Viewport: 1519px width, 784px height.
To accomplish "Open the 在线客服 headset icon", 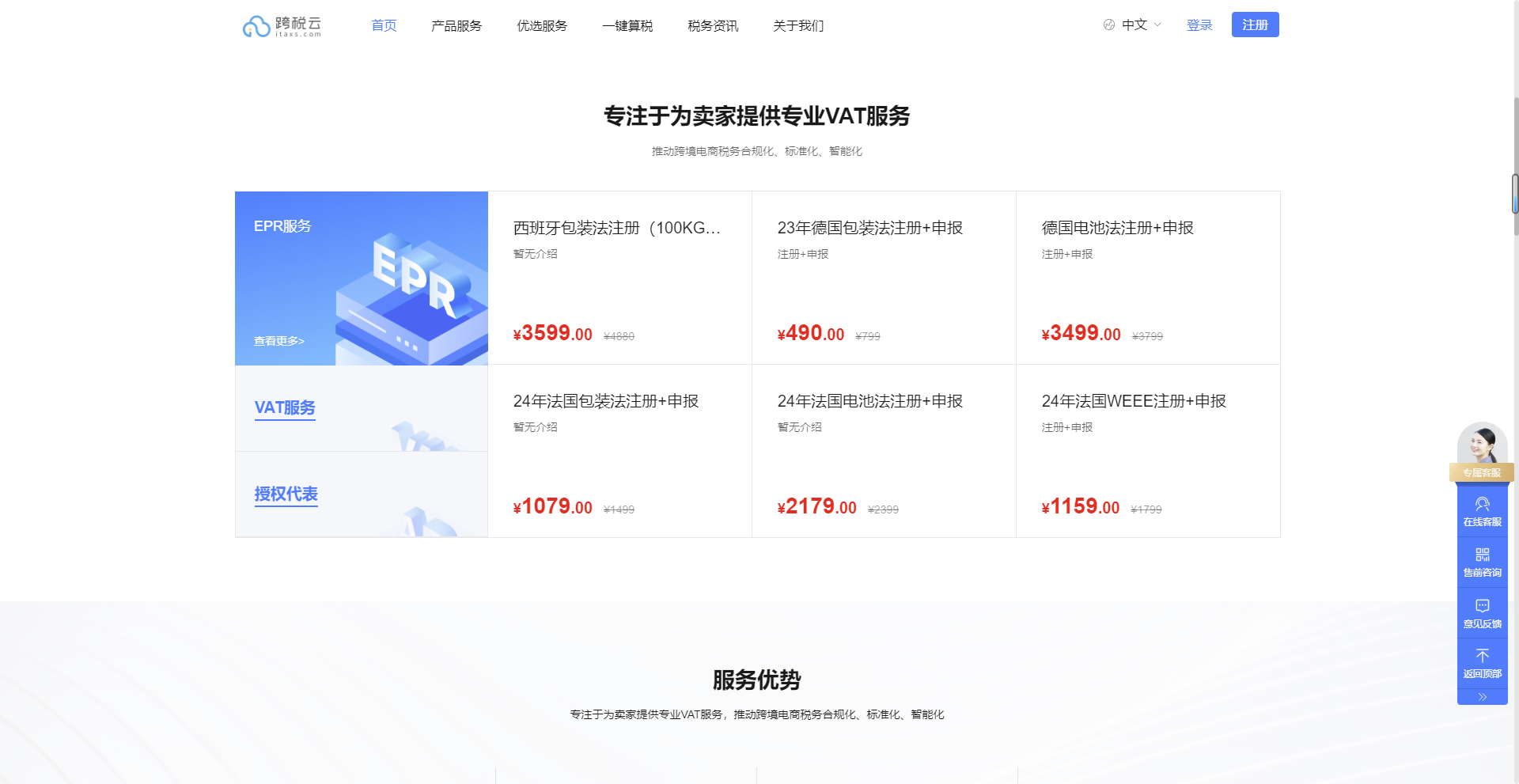I will [x=1483, y=504].
